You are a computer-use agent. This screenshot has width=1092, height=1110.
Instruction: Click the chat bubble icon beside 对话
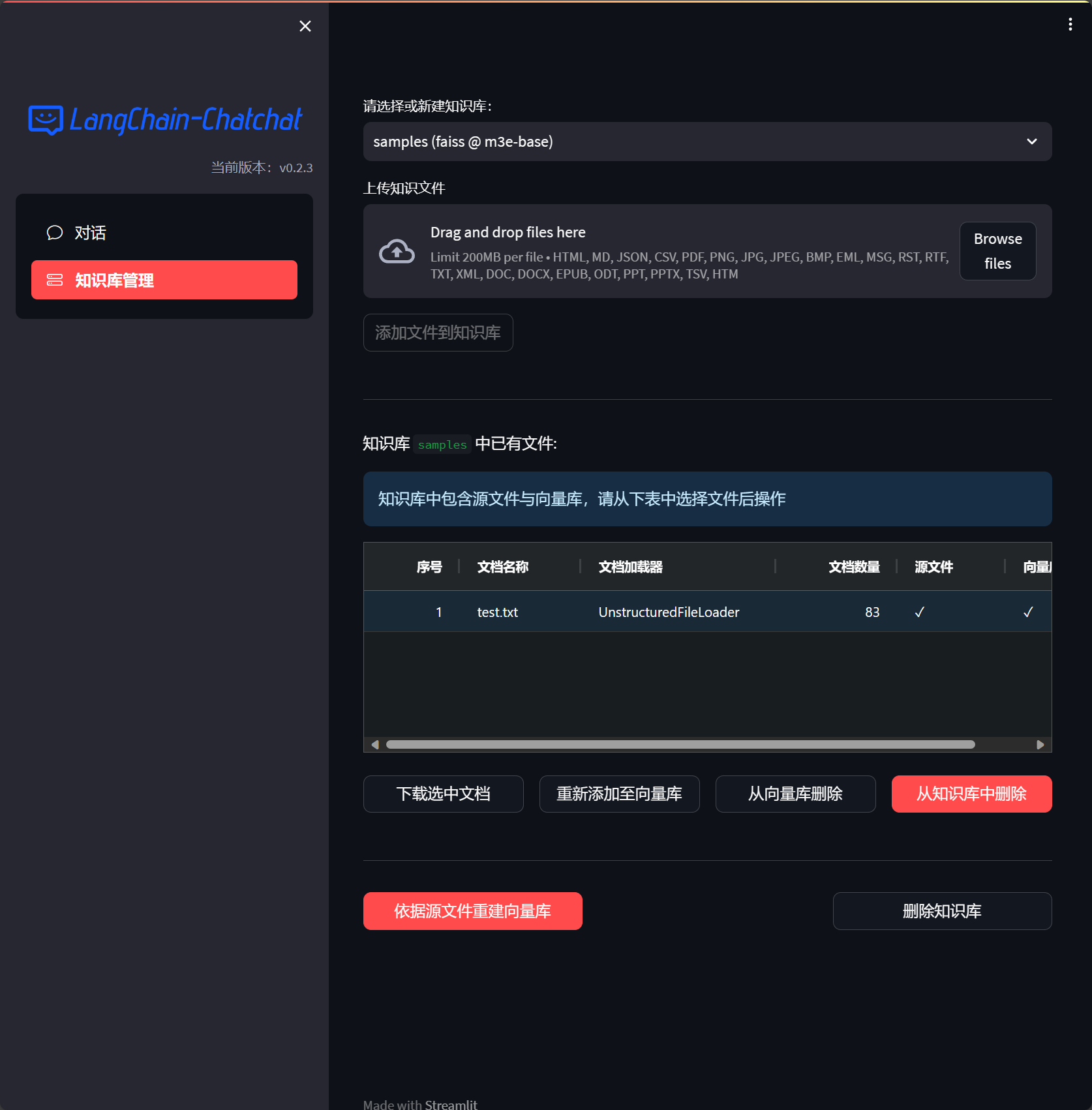coord(55,233)
